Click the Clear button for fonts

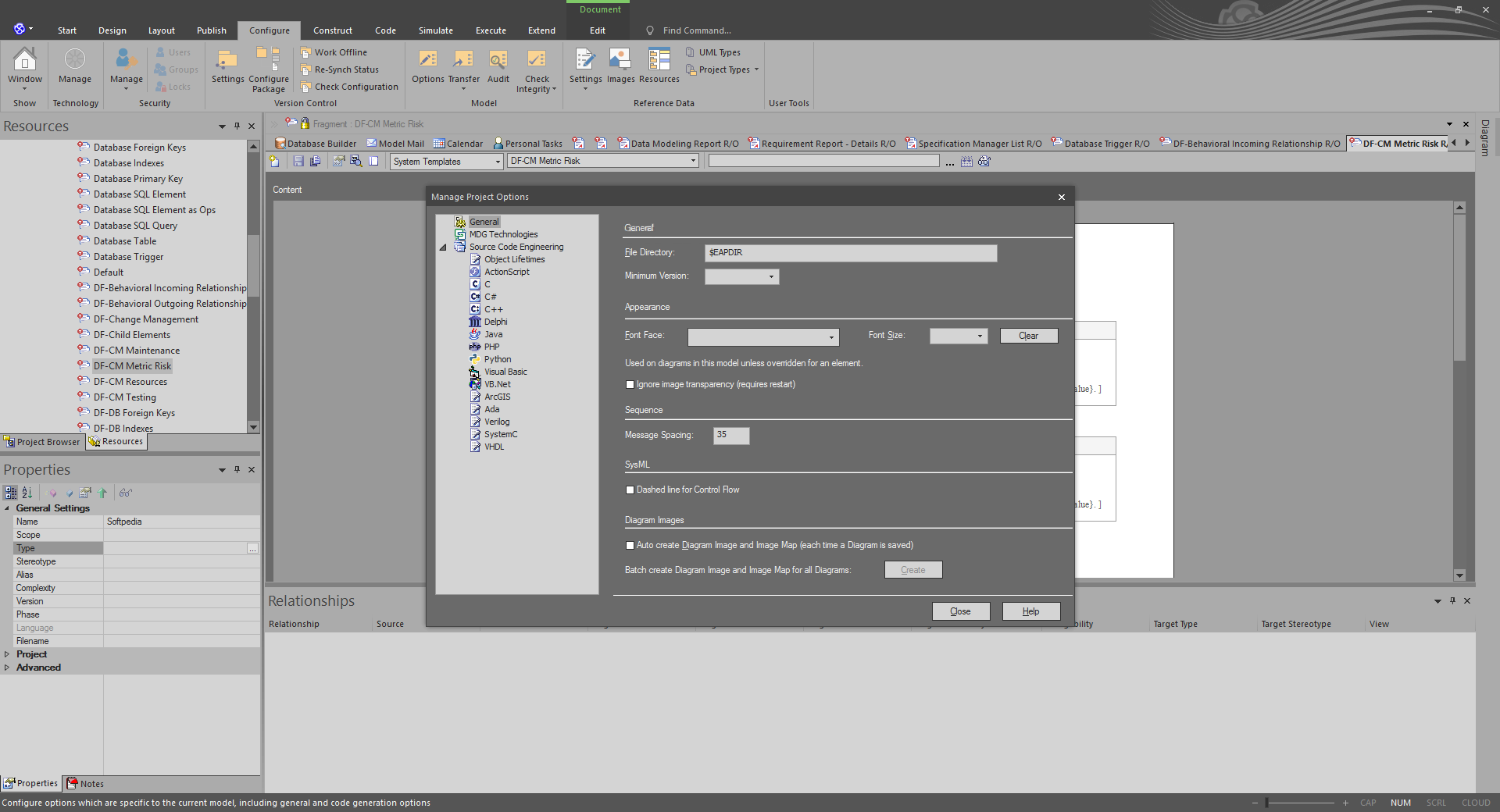[1028, 336]
